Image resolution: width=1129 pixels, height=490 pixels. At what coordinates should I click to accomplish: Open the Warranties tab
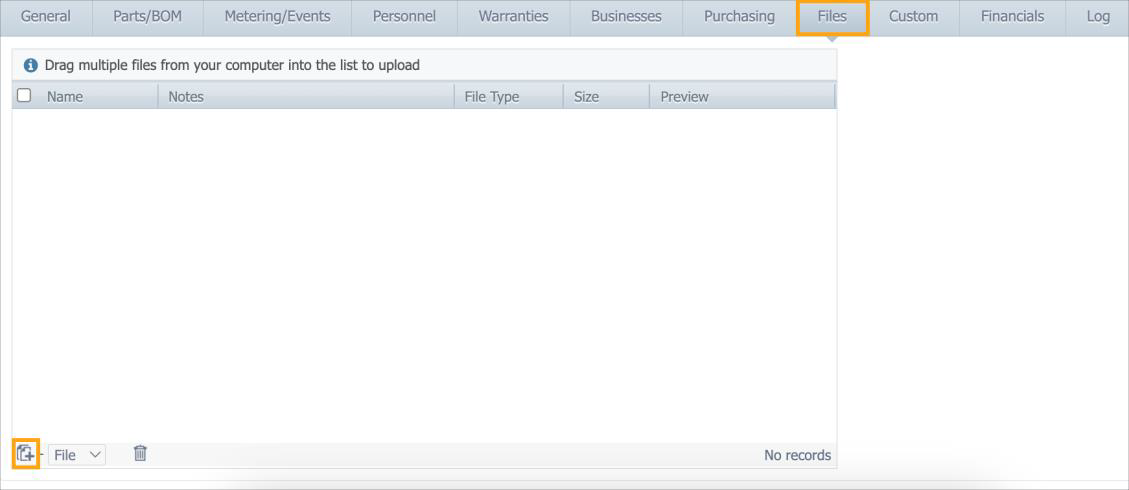coord(513,16)
